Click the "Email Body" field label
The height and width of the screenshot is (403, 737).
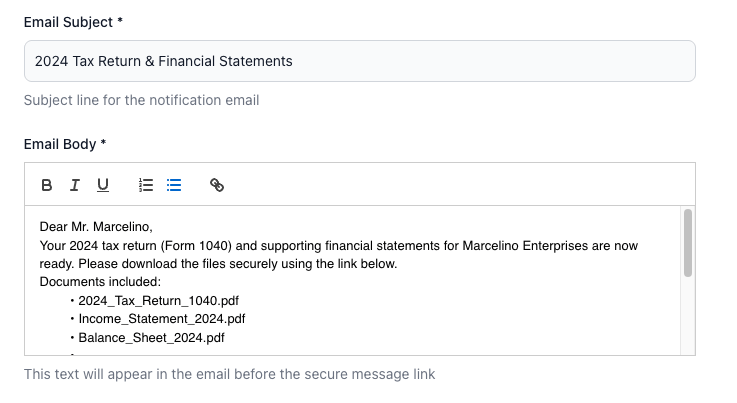pos(61,144)
